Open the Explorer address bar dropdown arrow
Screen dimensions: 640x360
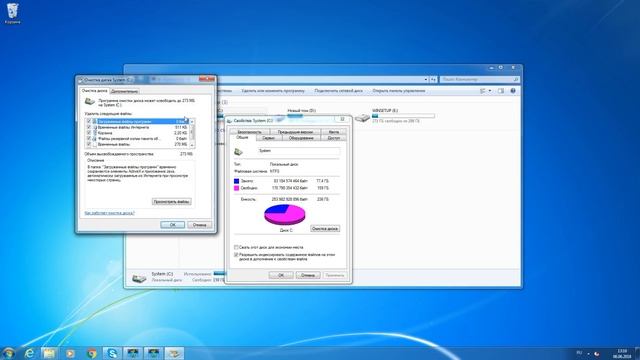(x=426, y=80)
